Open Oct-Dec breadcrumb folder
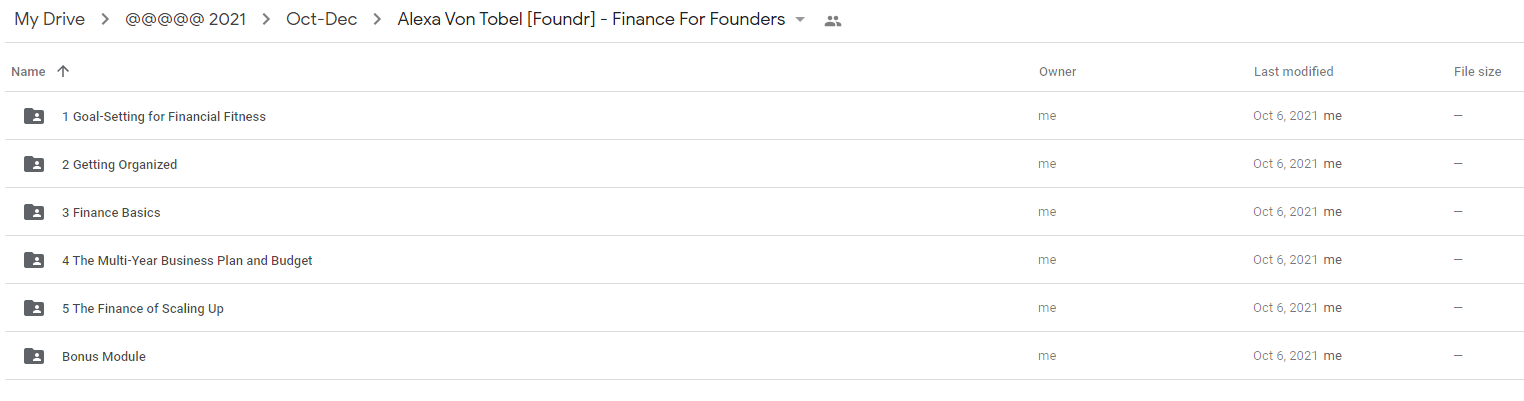The image size is (1524, 401). (x=321, y=19)
